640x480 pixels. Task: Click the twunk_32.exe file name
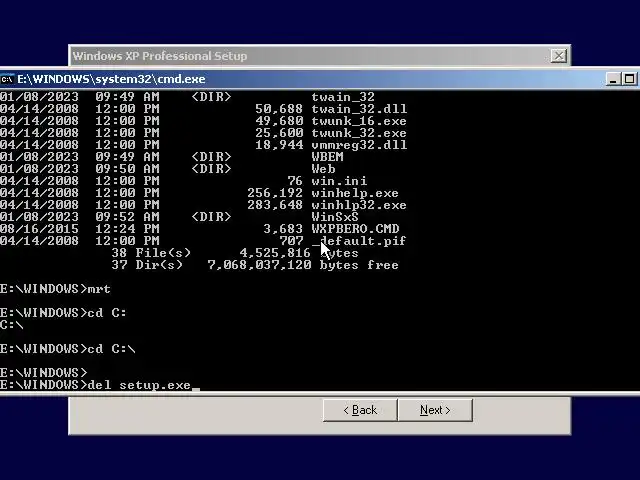[359, 133]
